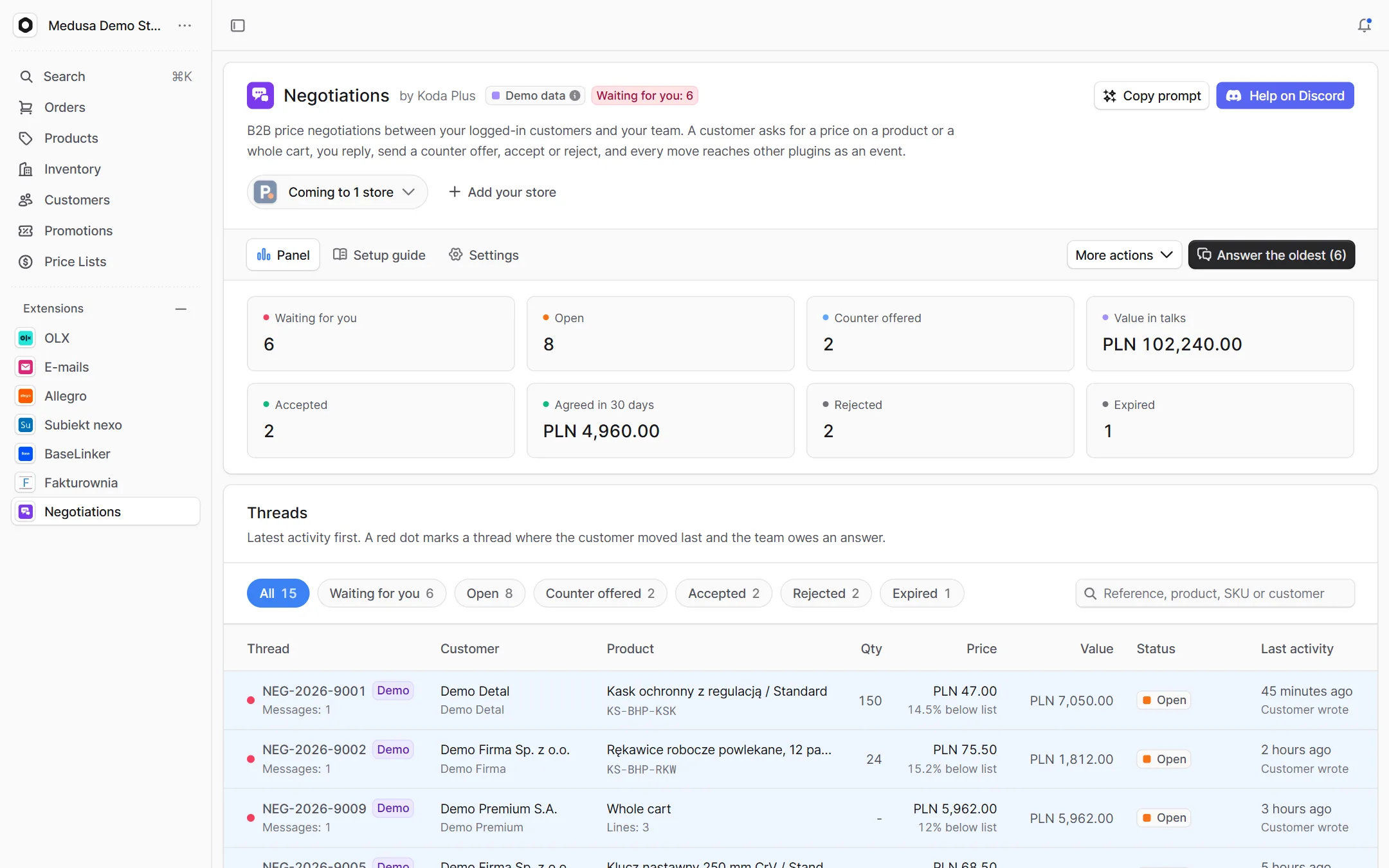Click the Inventory building icon
The image size is (1389, 868).
click(26, 169)
